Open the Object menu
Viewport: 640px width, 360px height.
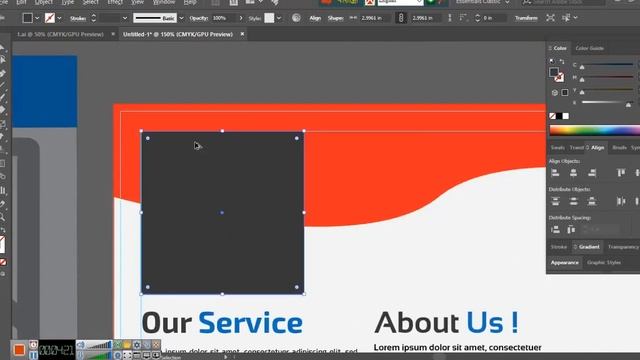44,2
